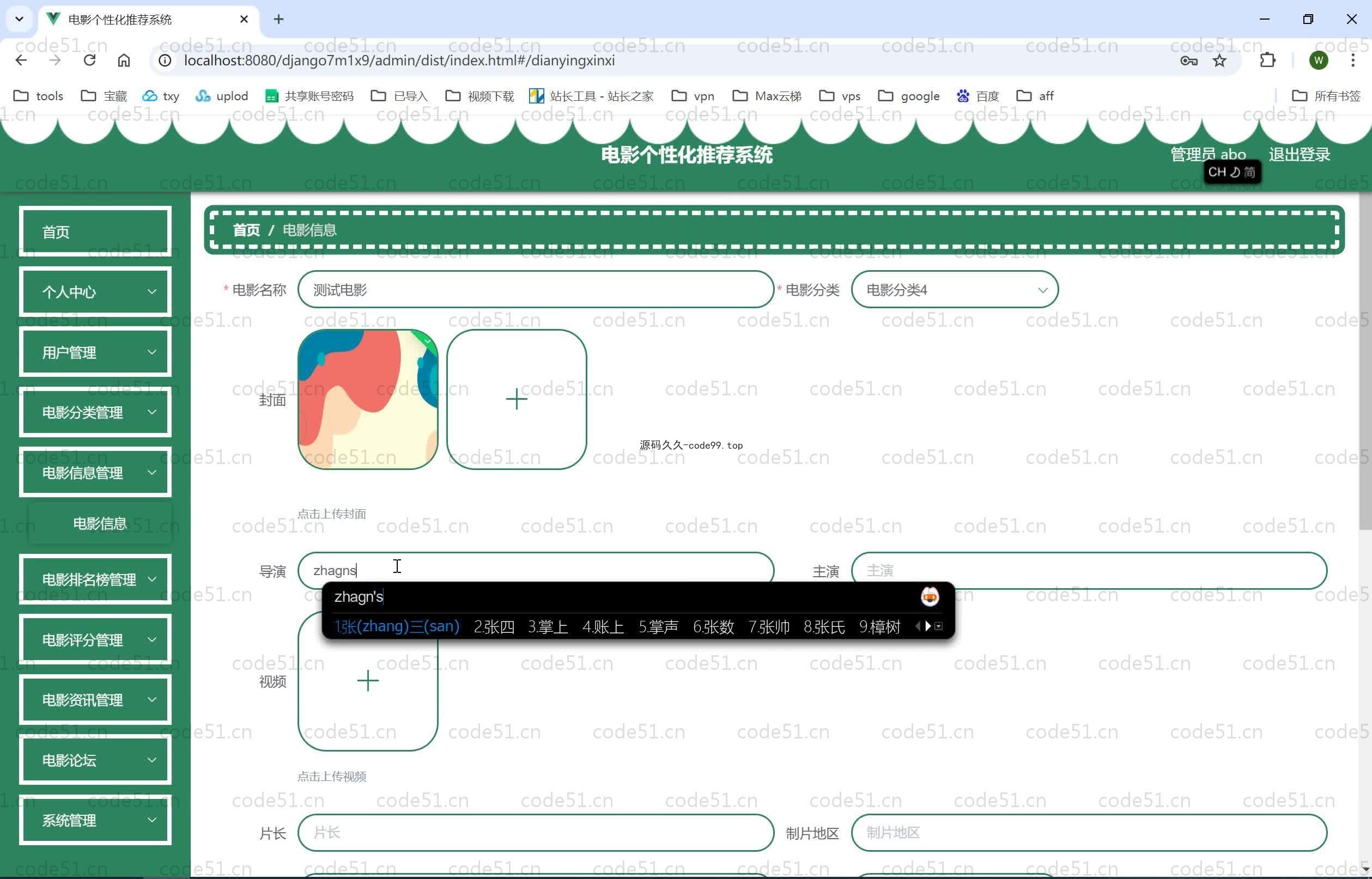Open the Chrome profile avatar W
Screen dimensions: 1372x879
(x=1319, y=60)
